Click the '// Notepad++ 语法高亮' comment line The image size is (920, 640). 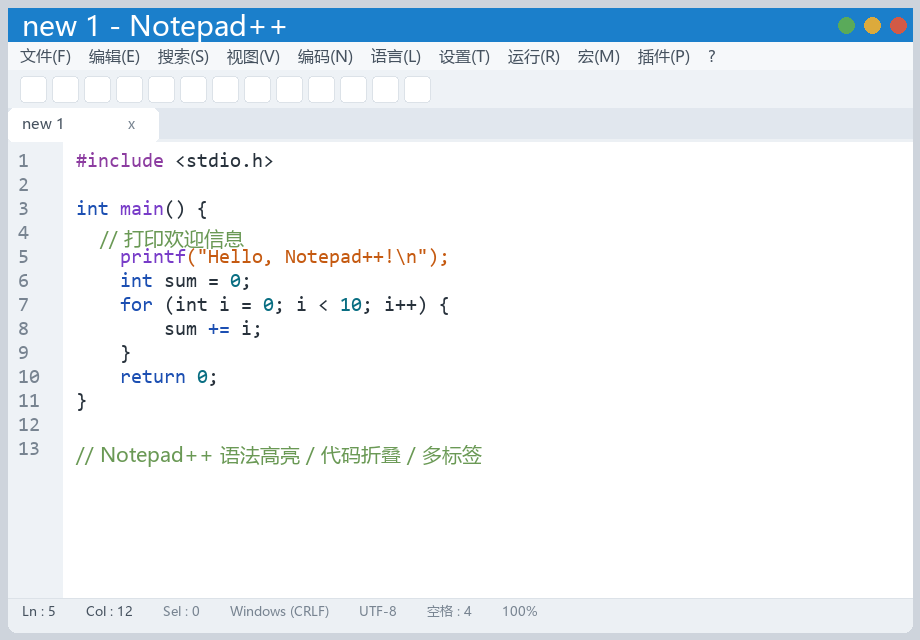[279, 455]
